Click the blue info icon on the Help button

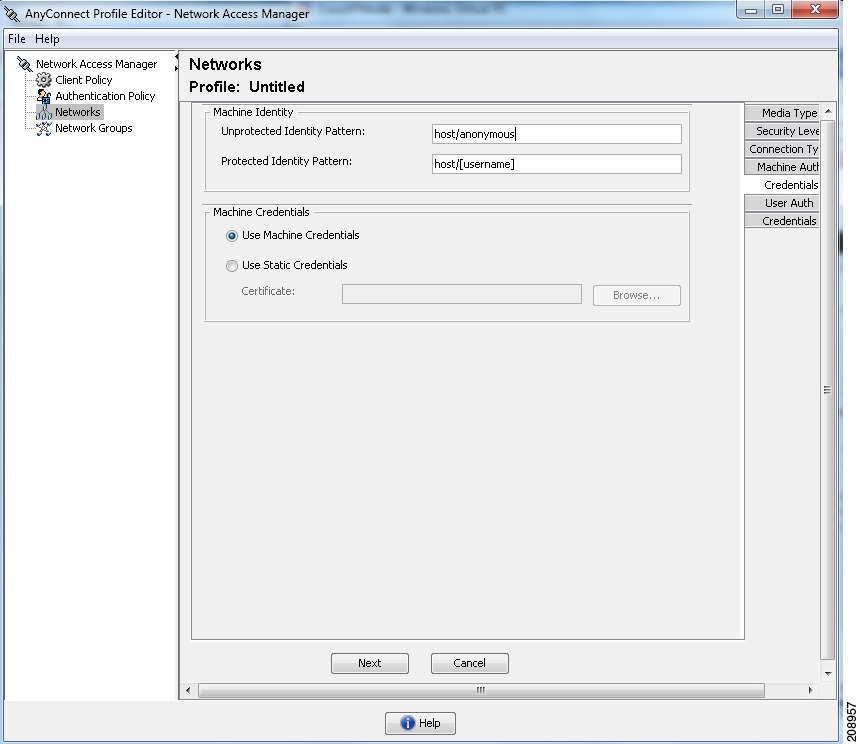[x=408, y=723]
